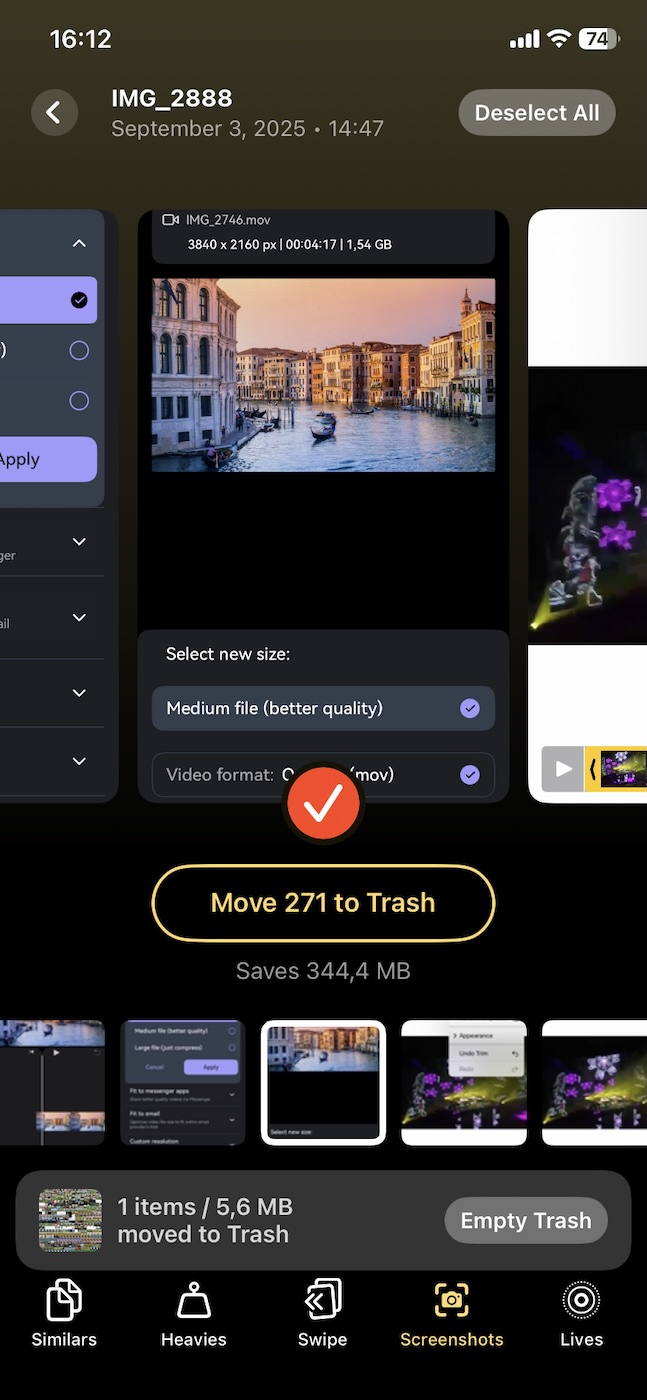Screen dimensions: 647x1400
Task: Tap Deselect All button
Action: (x=537, y=113)
